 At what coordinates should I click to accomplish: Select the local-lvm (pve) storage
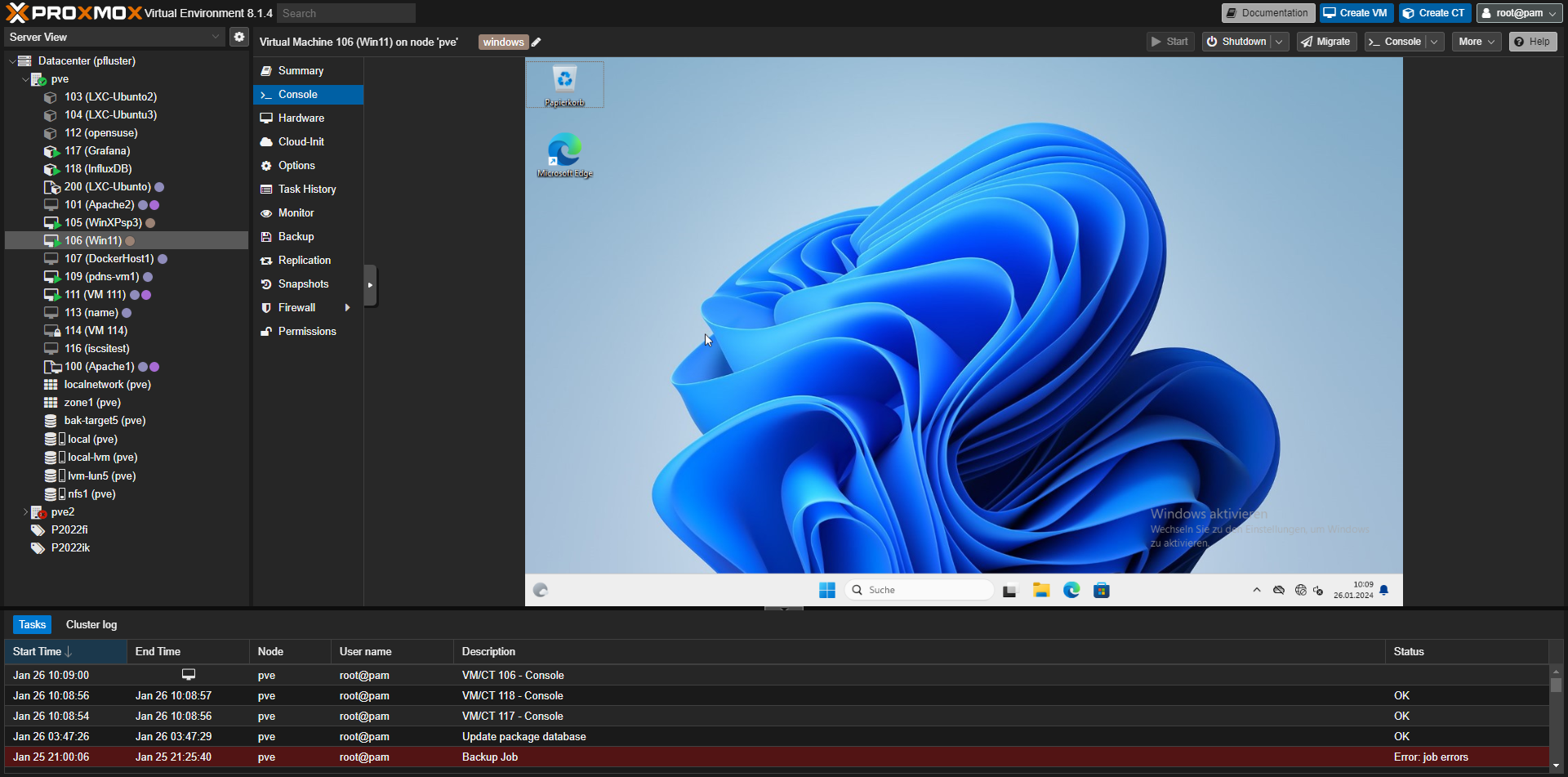[x=102, y=457]
